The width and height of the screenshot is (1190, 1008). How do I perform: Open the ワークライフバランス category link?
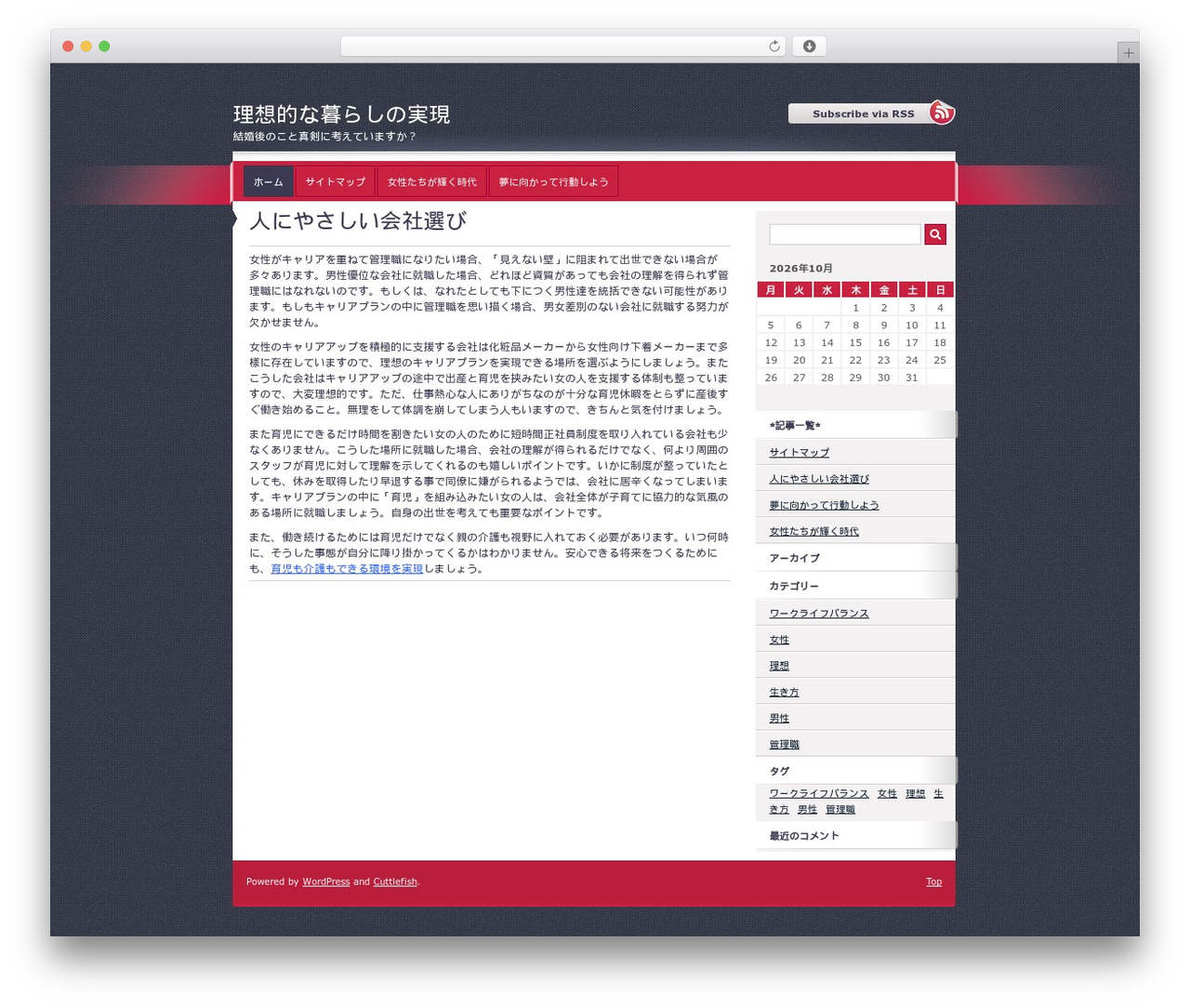[x=819, y=614]
